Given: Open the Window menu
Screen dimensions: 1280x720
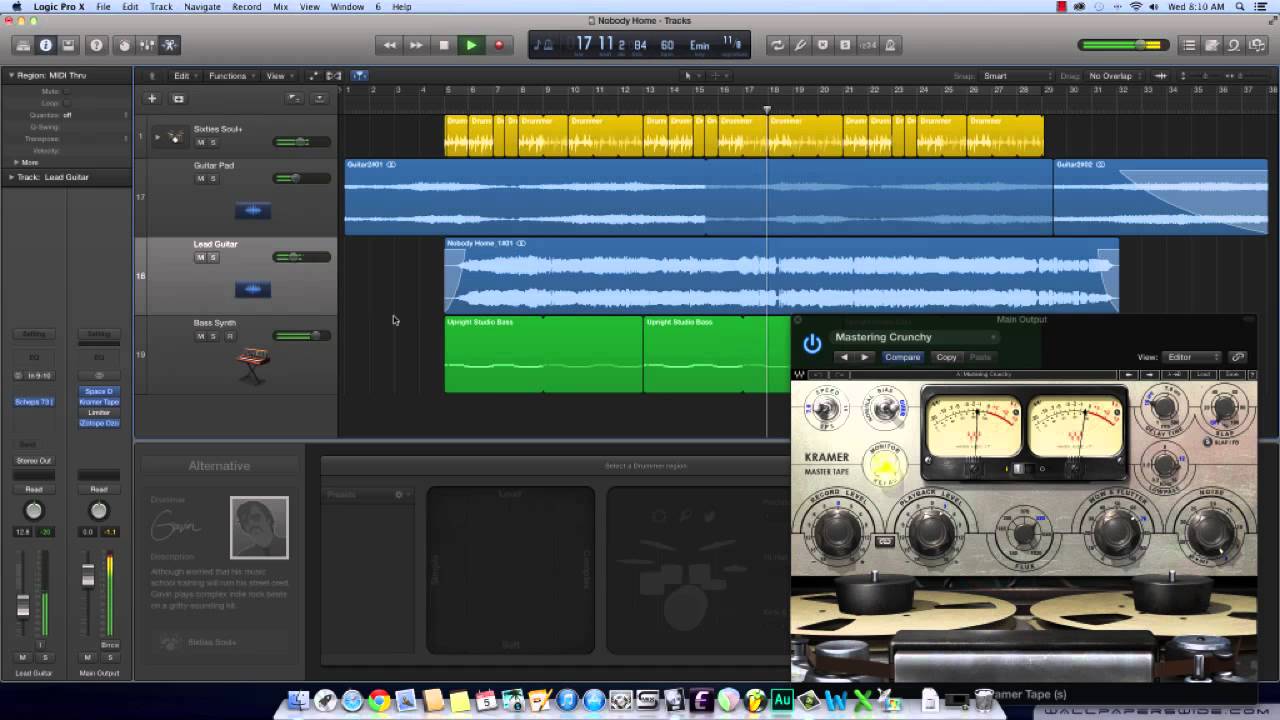Looking at the screenshot, I should (x=347, y=7).
